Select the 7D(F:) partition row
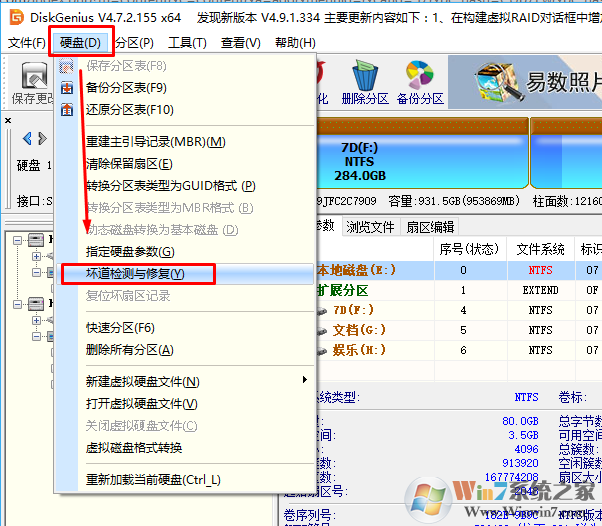 point(459,310)
